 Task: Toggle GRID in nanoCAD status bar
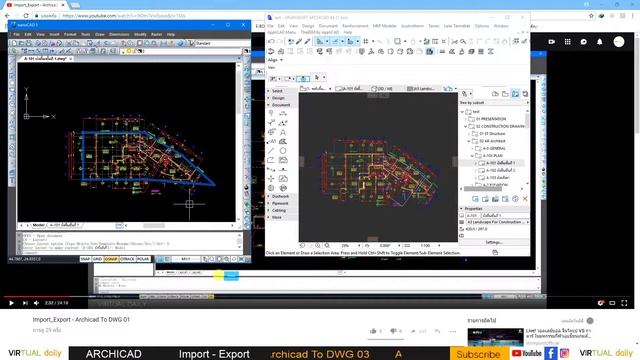[x=97, y=259]
